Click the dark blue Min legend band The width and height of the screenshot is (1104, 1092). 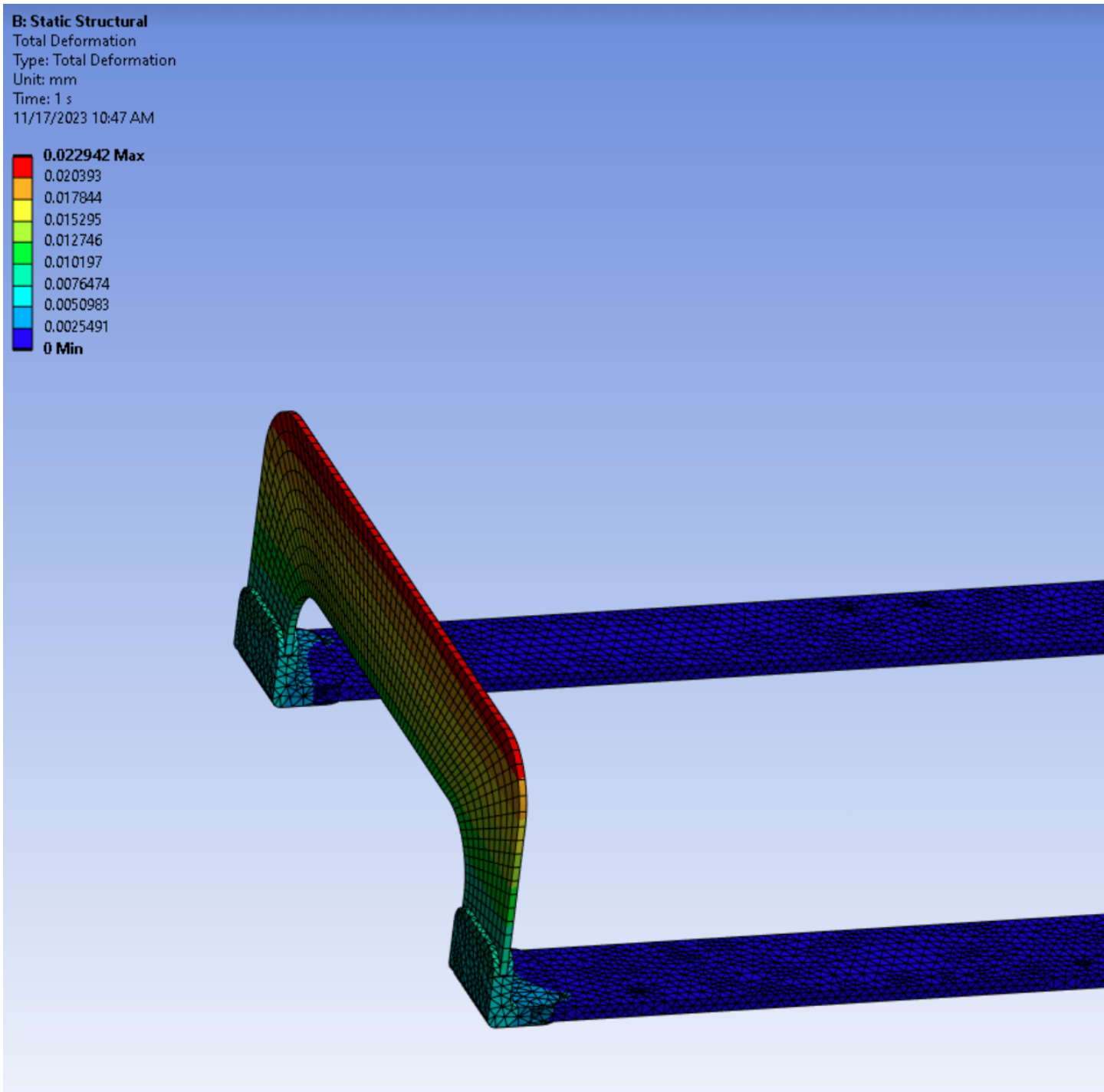tap(22, 339)
